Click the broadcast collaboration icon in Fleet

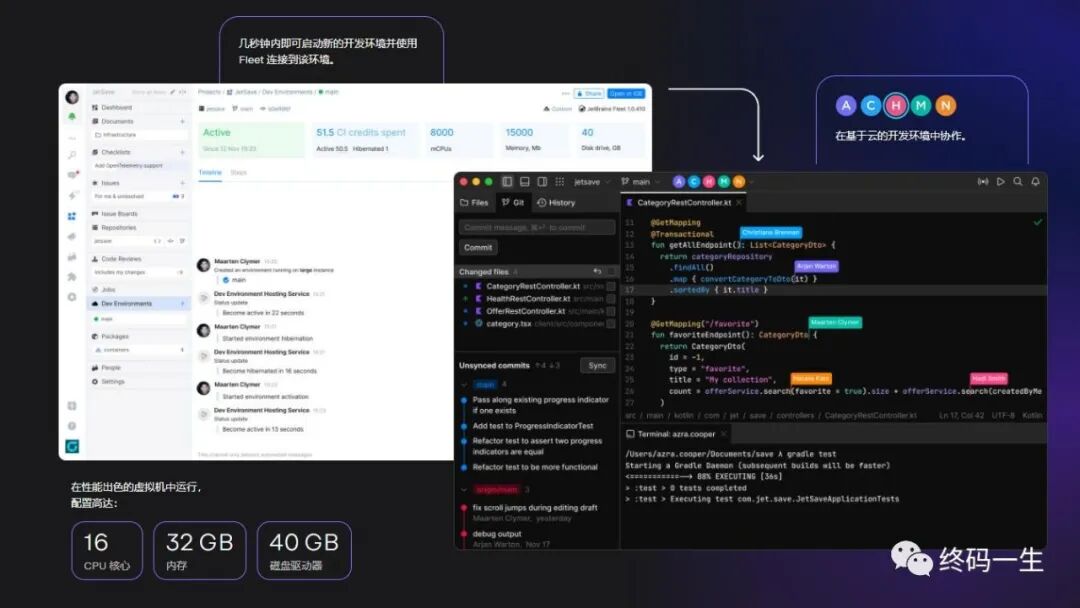click(x=983, y=182)
